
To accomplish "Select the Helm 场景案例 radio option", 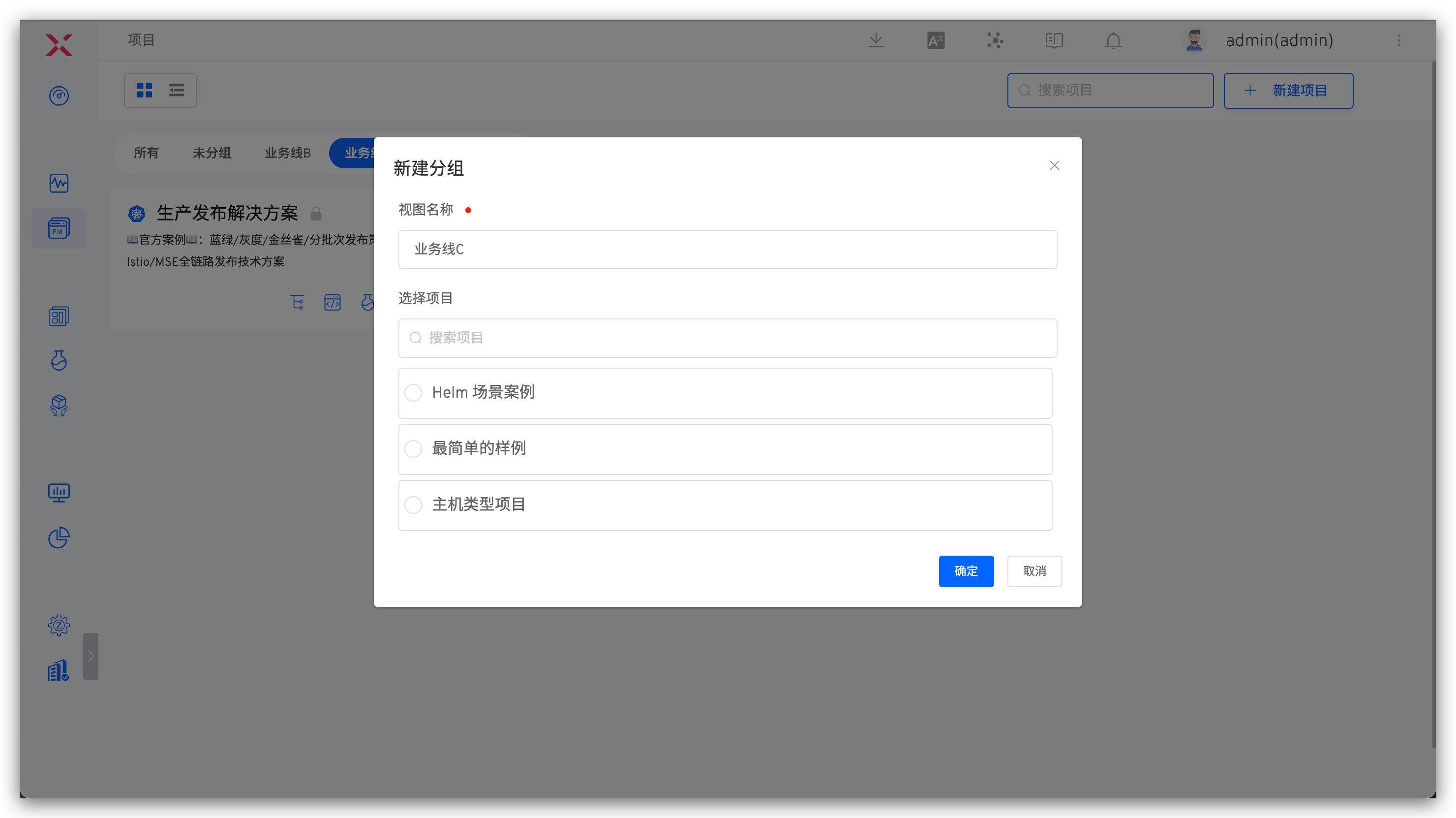I will point(413,393).
